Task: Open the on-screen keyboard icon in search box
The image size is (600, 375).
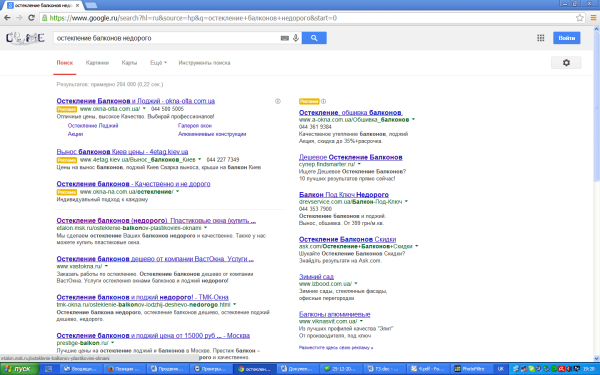Action: (284, 38)
